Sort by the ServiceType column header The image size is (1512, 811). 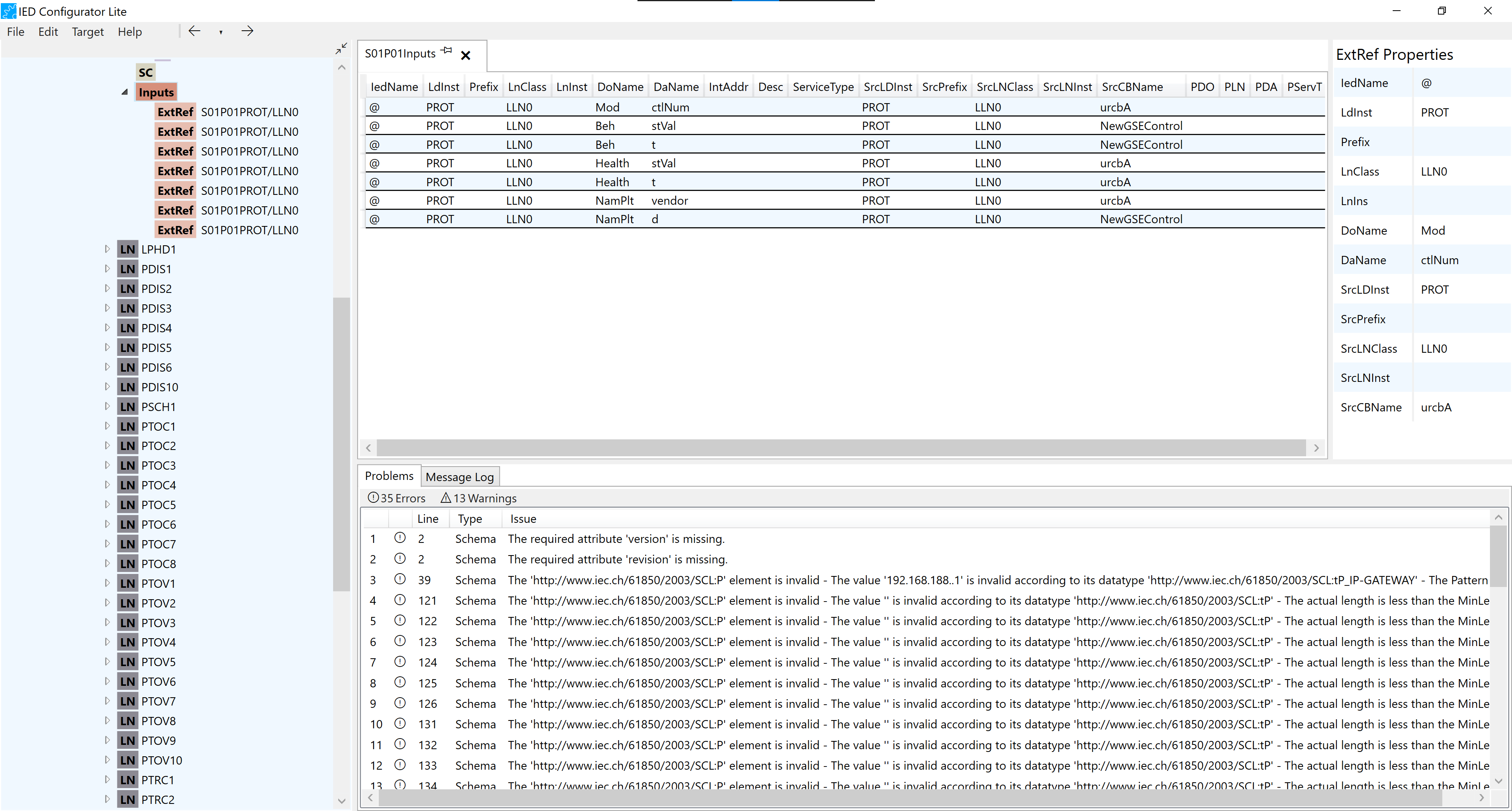coord(823,87)
